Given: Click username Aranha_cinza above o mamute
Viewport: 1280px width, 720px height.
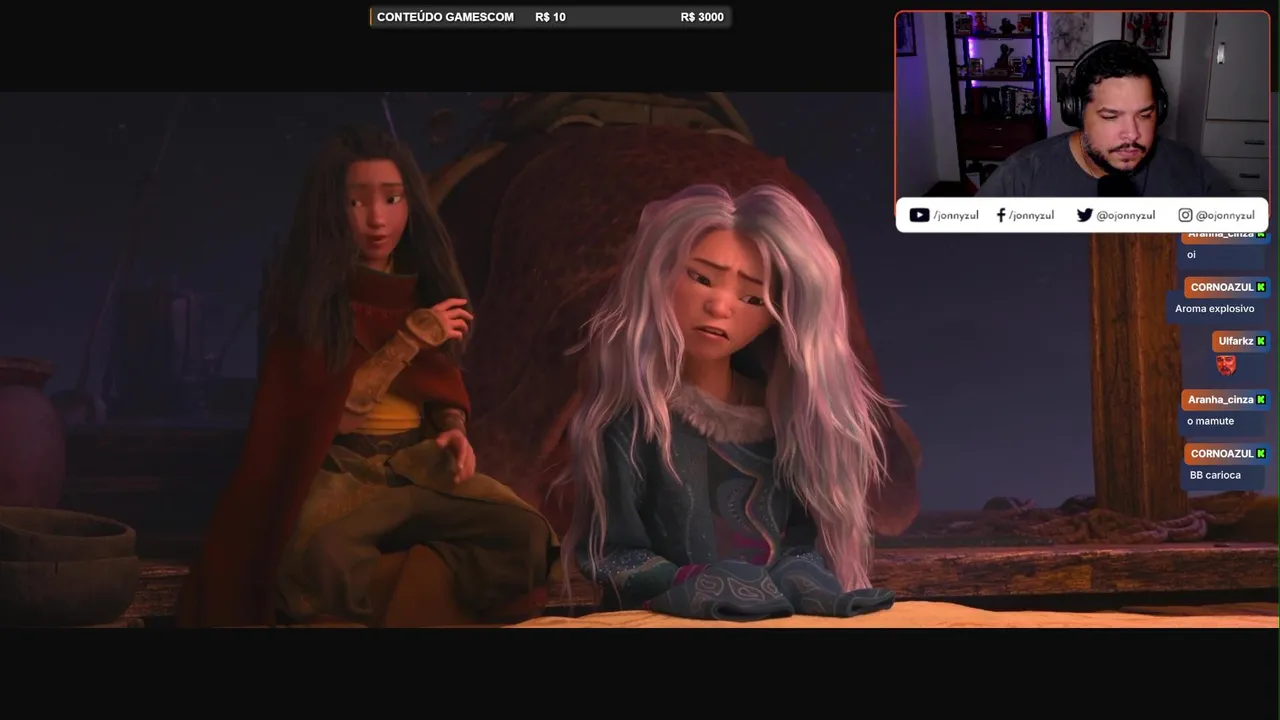Looking at the screenshot, I should pos(1221,399).
